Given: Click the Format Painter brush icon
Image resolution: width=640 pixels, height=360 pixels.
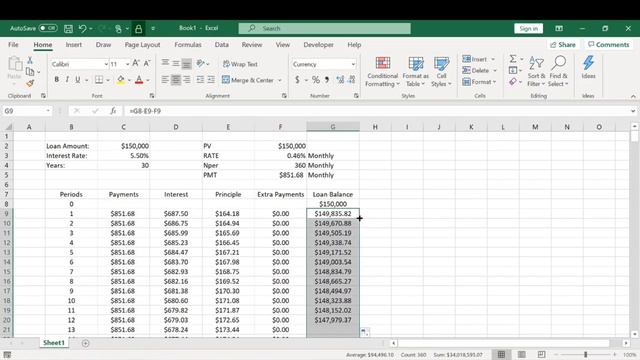Looking at the screenshot, I should (x=30, y=83).
